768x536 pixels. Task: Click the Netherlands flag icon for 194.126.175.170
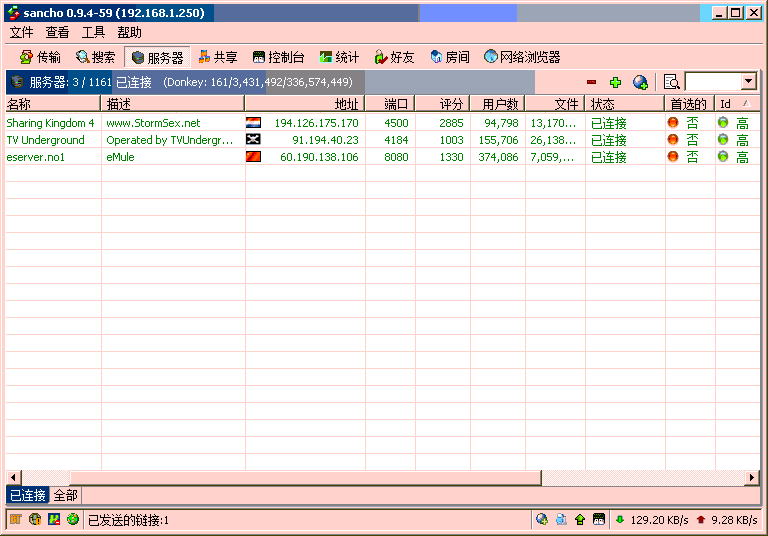[x=253, y=122]
